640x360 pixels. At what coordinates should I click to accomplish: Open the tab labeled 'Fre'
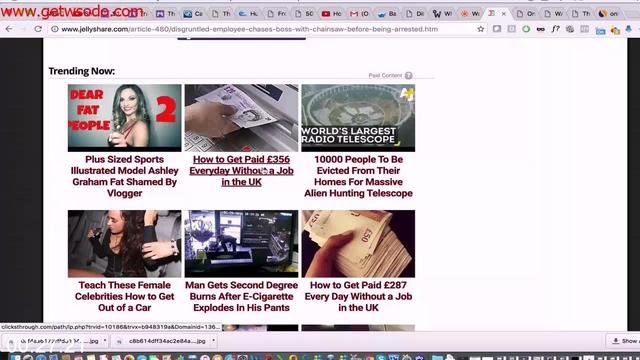pyautogui.click(x=276, y=13)
